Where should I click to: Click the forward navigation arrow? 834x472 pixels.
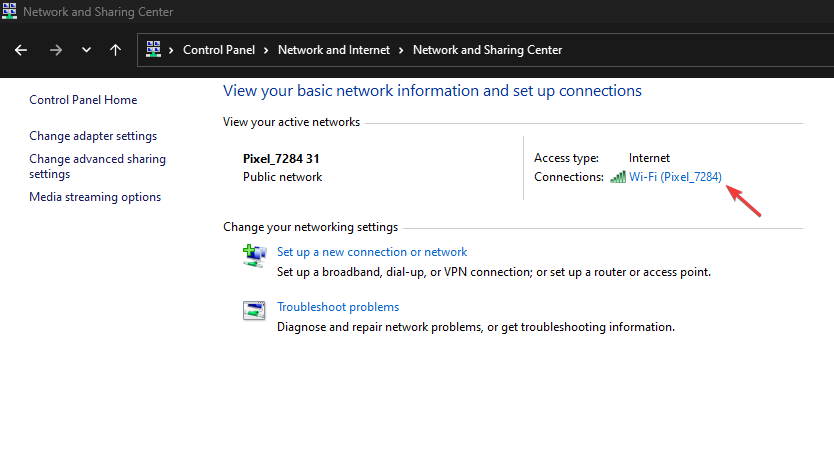55,50
